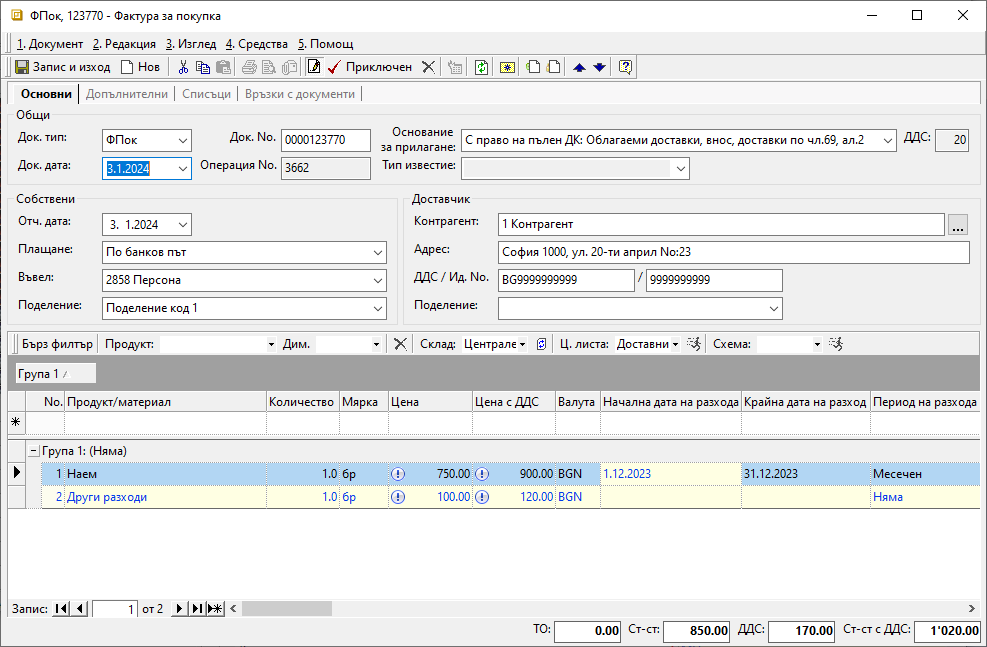
Task: Click the green refresh icon in toolbar
Action: [x=482, y=67]
